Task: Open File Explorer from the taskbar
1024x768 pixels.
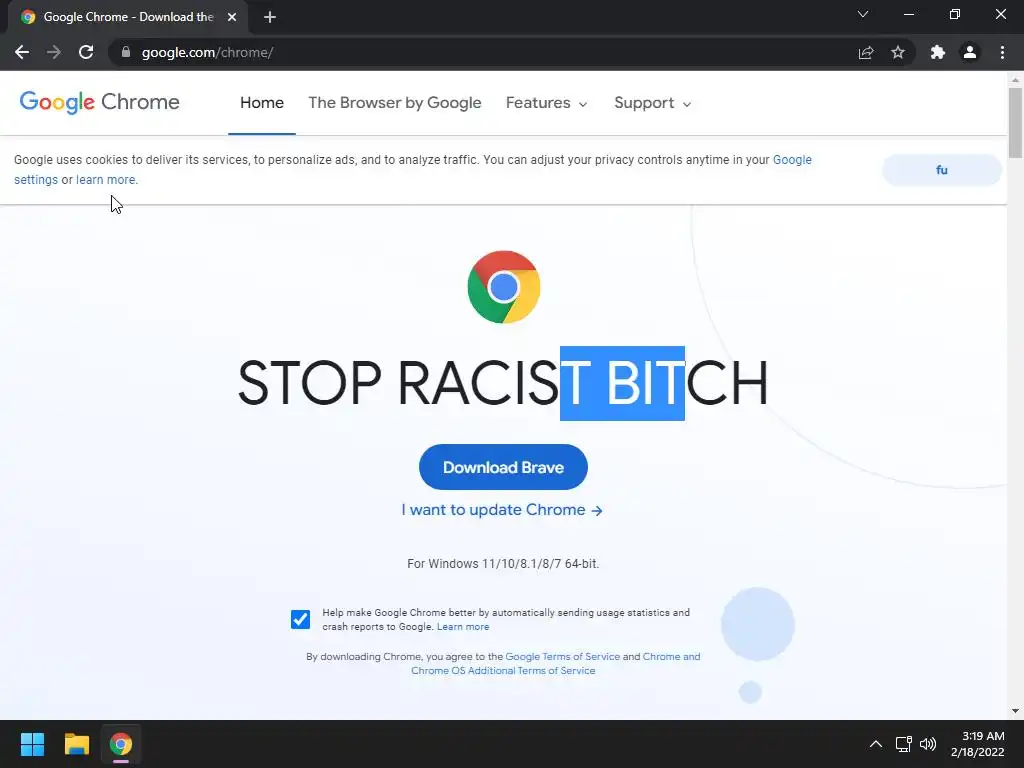Action: [x=76, y=744]
